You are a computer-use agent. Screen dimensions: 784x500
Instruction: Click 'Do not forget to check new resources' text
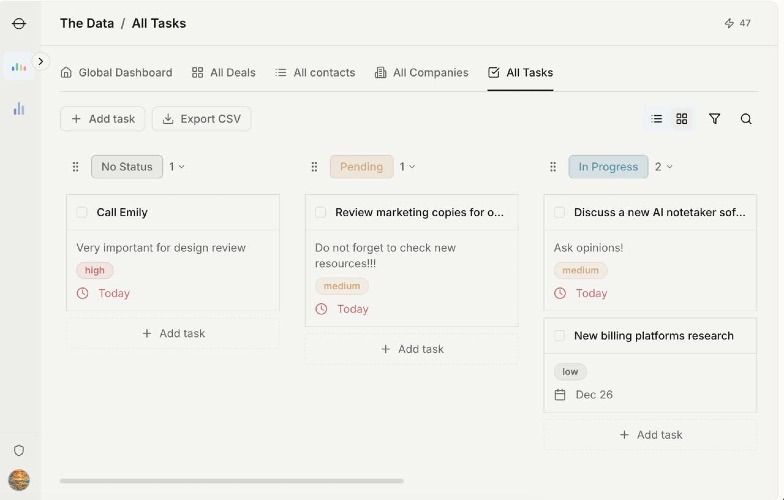(x=385, y=256)
